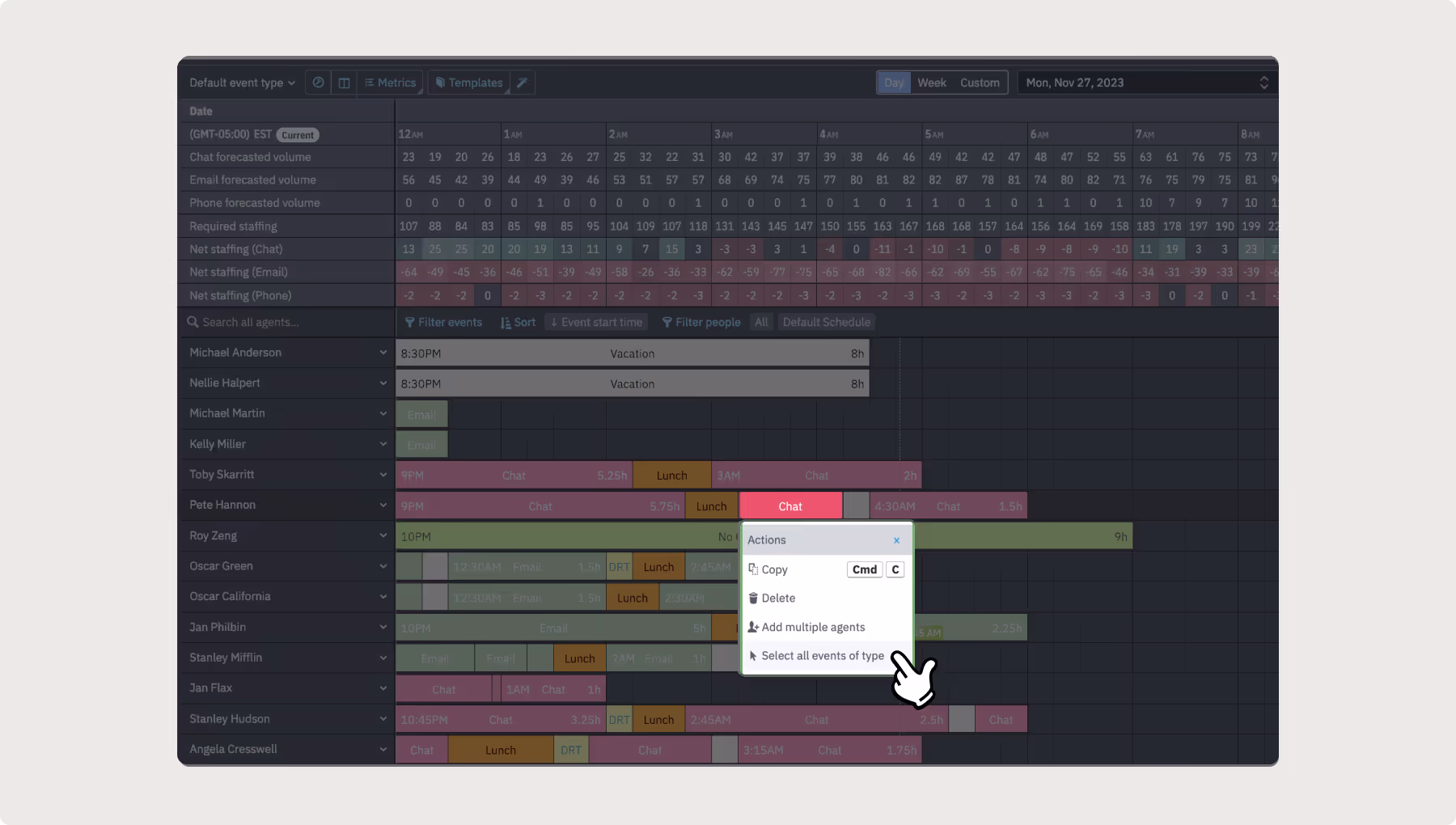Select Pete Hannon's Lunch event
The image size is (1456, 825).
(x=712, y=506)
